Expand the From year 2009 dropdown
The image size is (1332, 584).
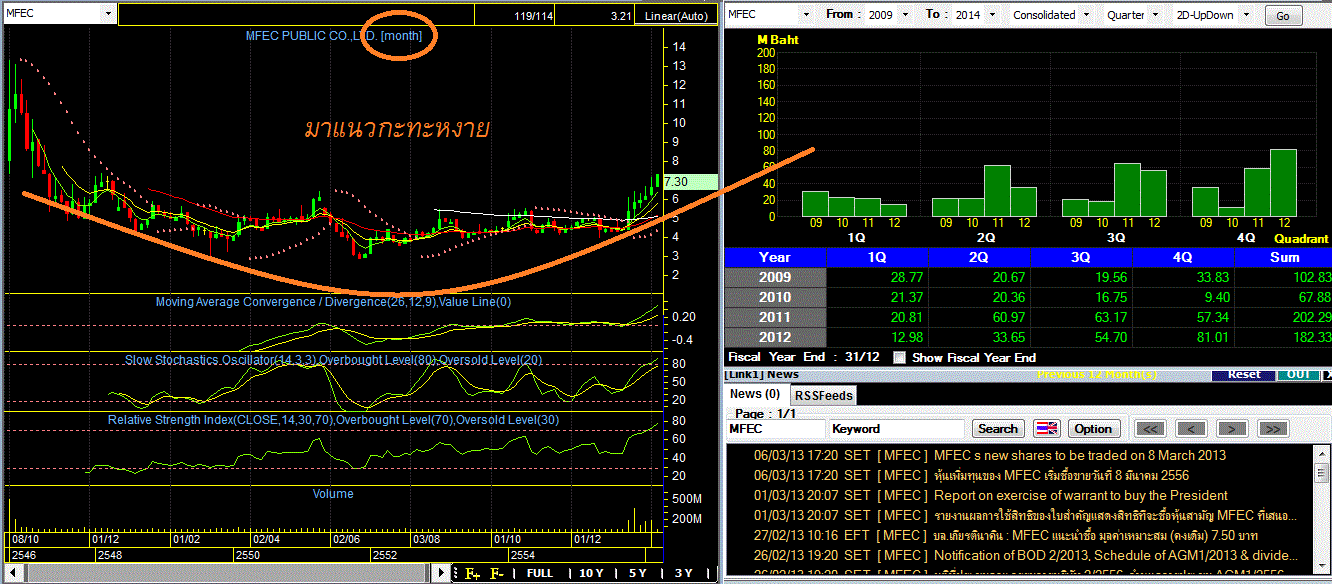tap(906, 15)
